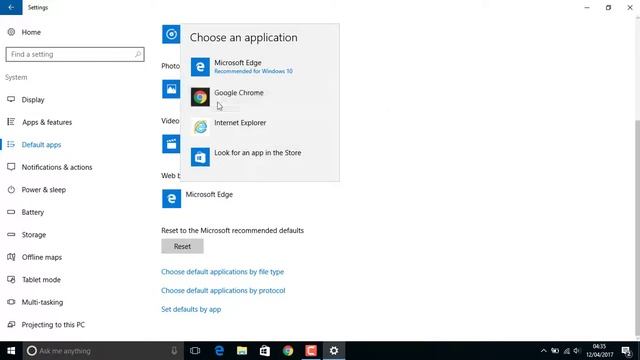Open Offline maps settings

coord(42,257)
